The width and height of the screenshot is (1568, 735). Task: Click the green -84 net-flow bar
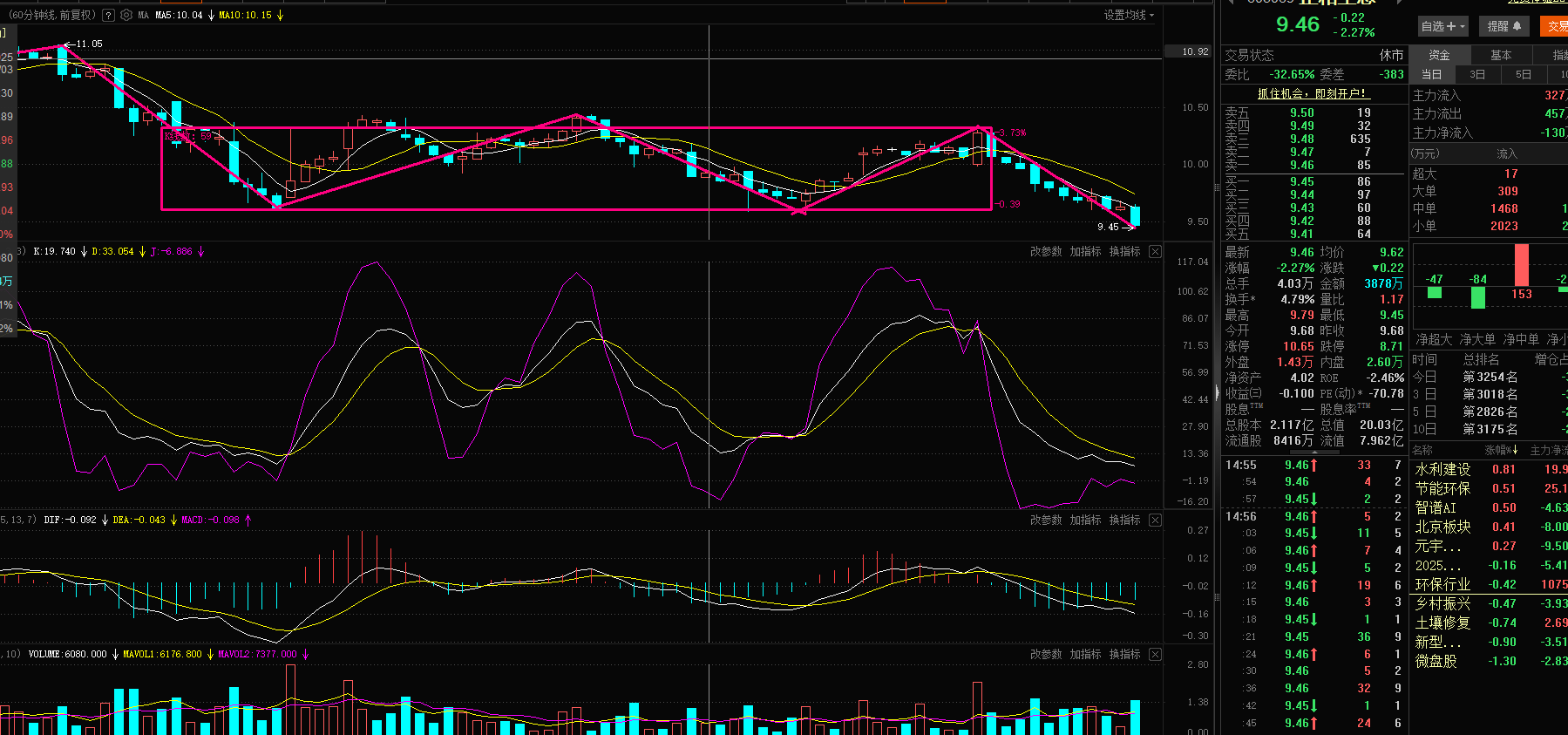[1477, 296]
